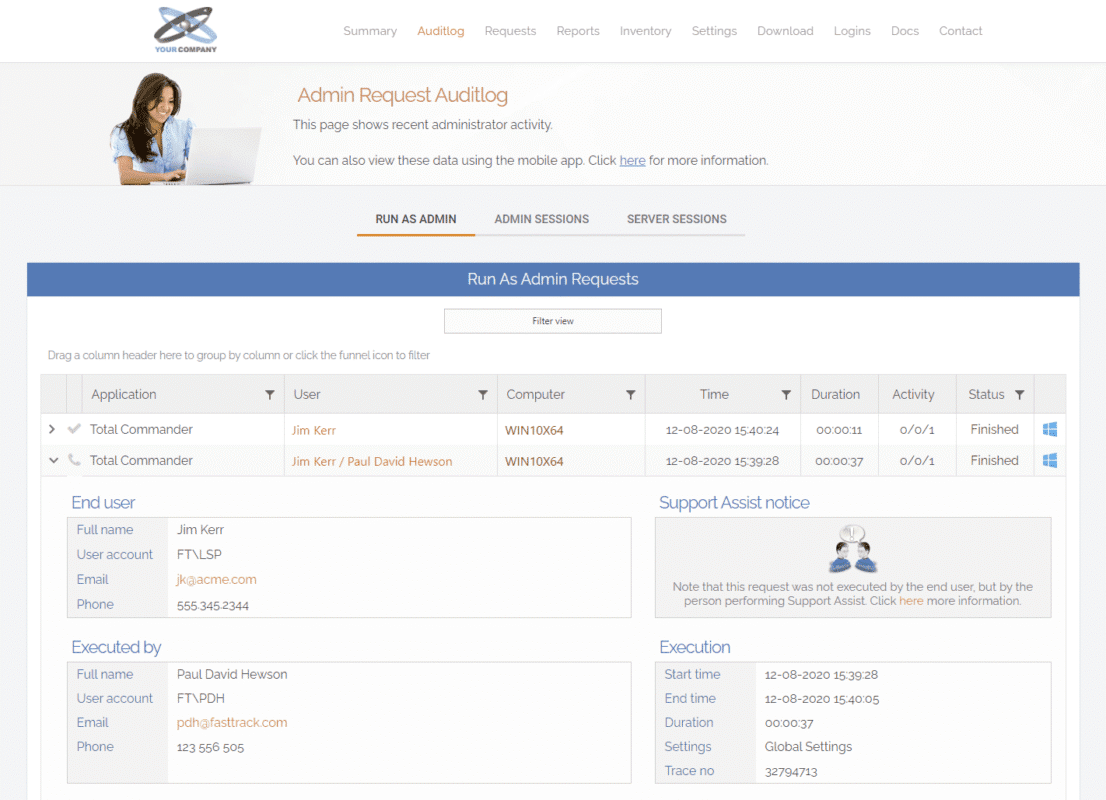Open the Reports menu item
Image resolution: width=1106 pixels, height=800 pixels.
click(578, 31)
